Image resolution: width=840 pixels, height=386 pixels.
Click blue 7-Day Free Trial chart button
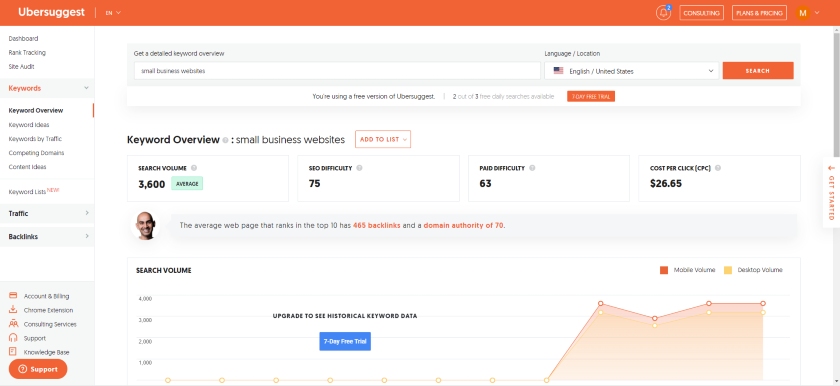[345, 341]
